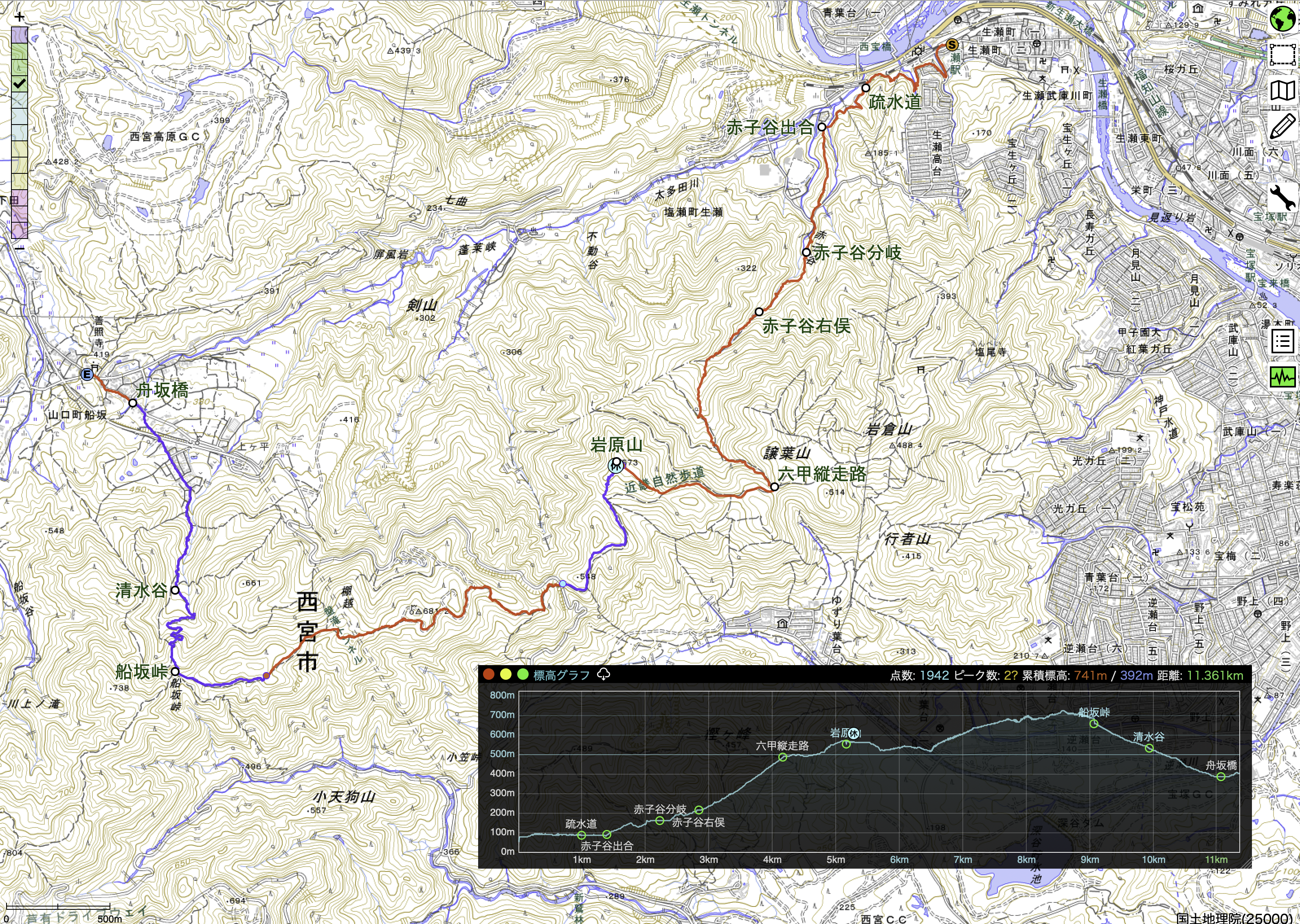
Task: Toggle the green elevation graph icon
Action: point(1282,377)
